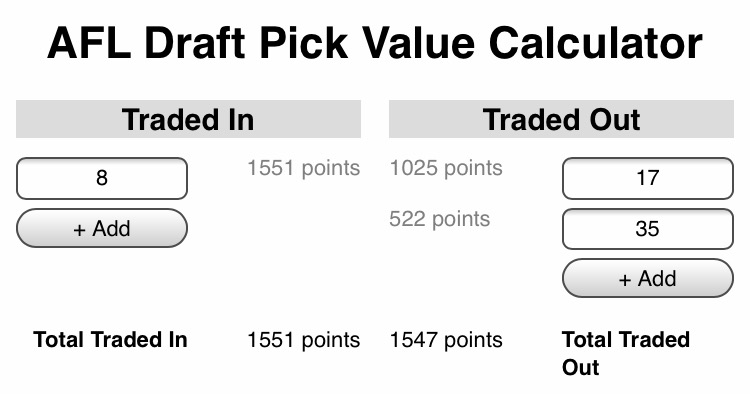The width and height of the screenshot is (750, 394).
Task: Click the Traded Out column header
Action: (562, 119)
